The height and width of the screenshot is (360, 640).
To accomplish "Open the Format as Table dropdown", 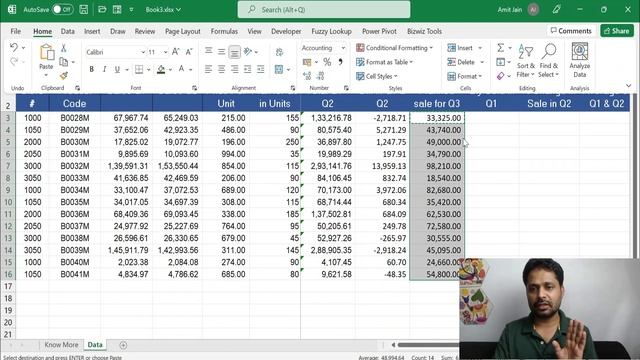I will tap(384, 62).
